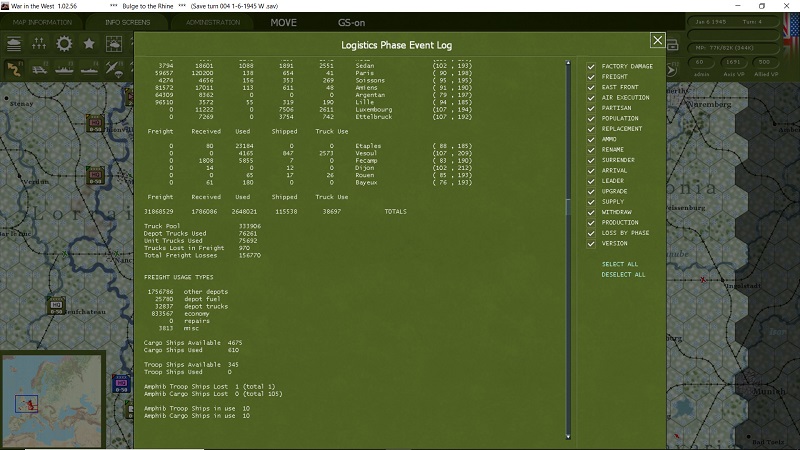Toggle the REPLACEMENT filter checkbox
This screenshot has height=450, width=800.
click(591, 129)
